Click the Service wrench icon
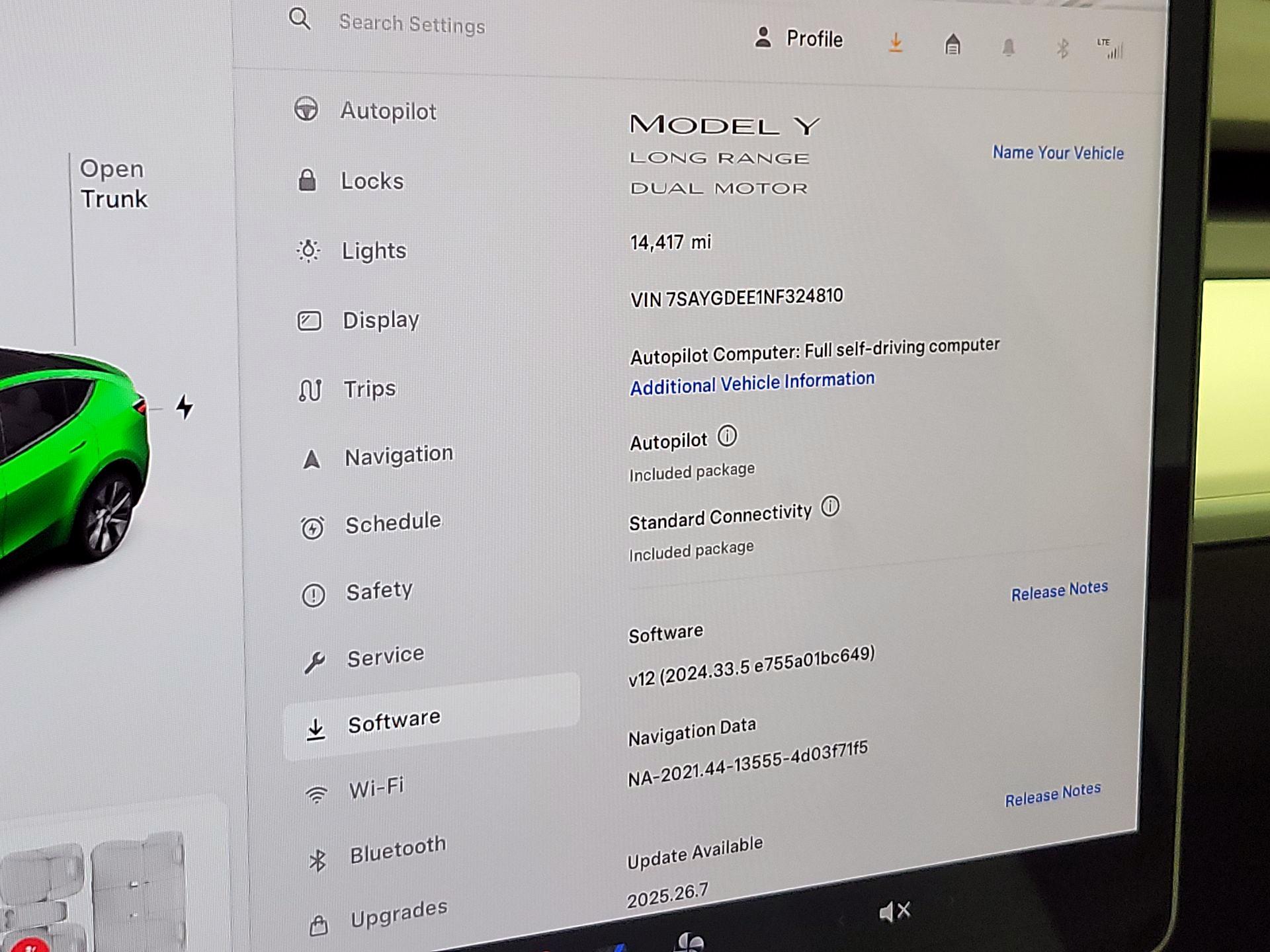 (315, 662)
